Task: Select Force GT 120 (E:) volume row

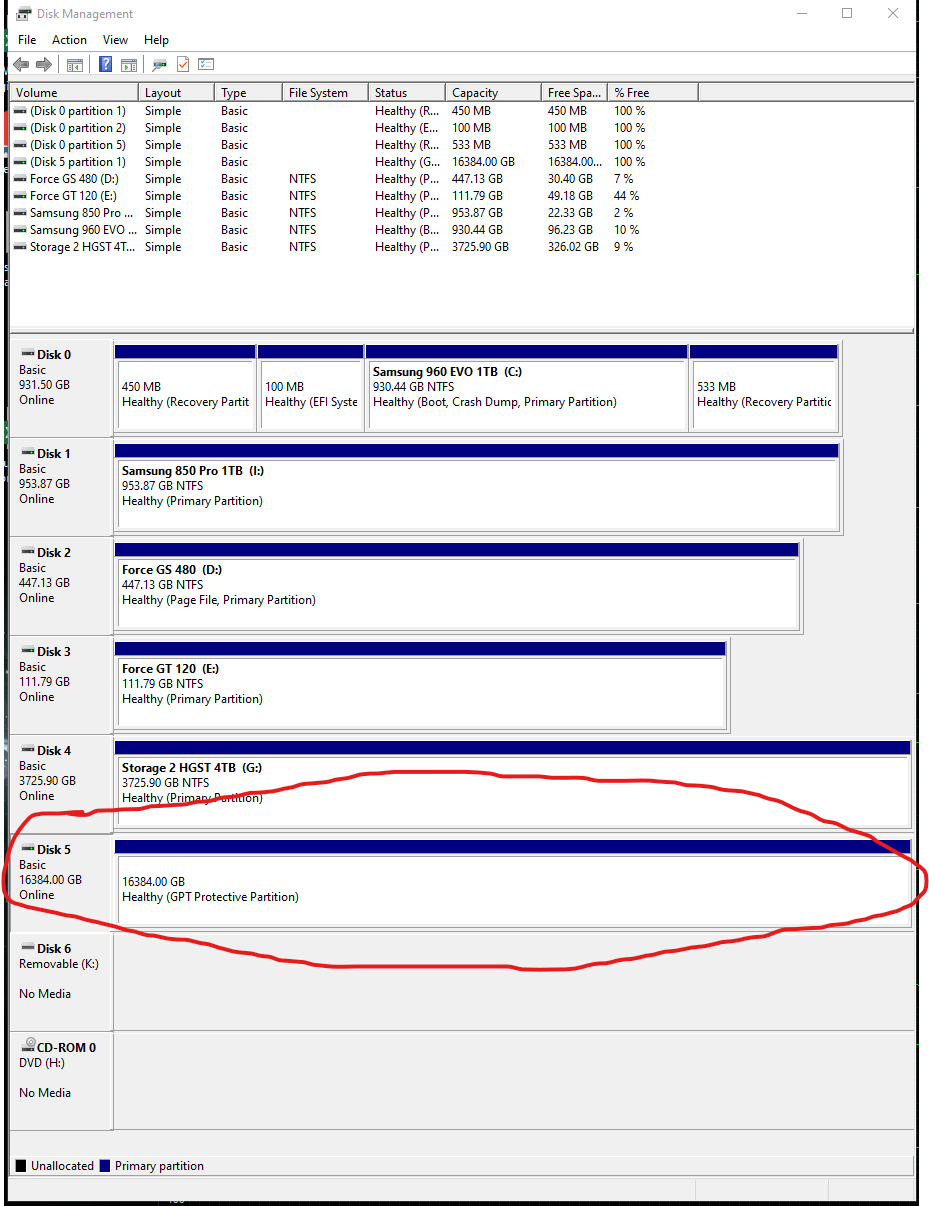Action: pos(74,196)
